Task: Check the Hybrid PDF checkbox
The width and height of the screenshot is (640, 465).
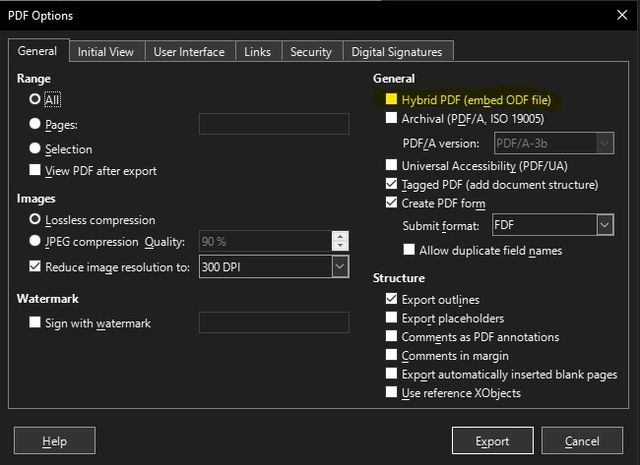Action: click(392, 100)
